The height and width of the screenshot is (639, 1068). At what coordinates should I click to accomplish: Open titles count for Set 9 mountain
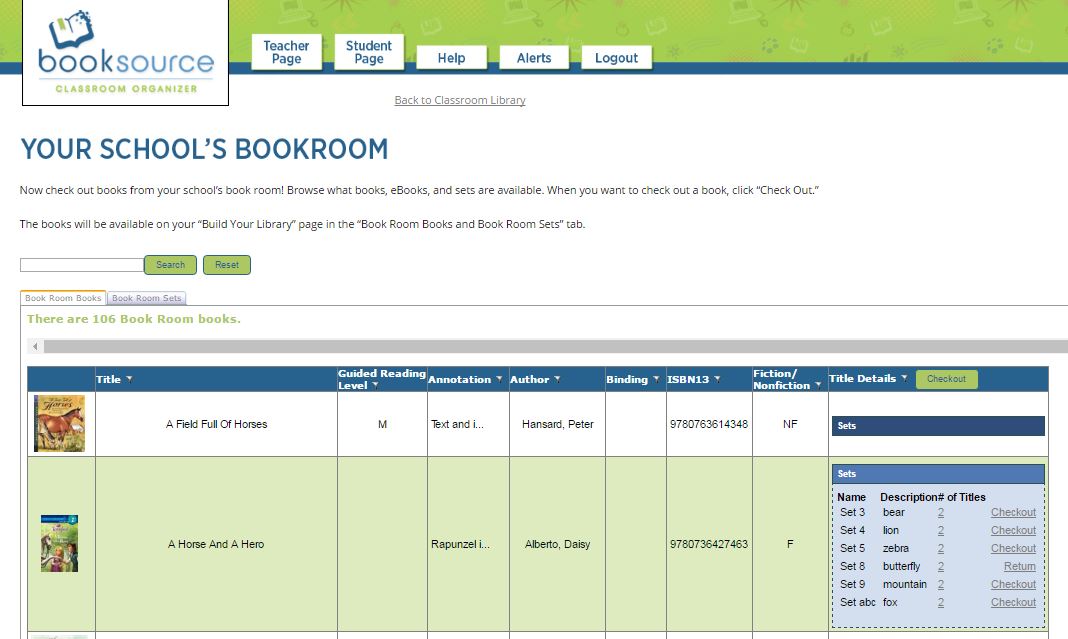click(941, 585)
